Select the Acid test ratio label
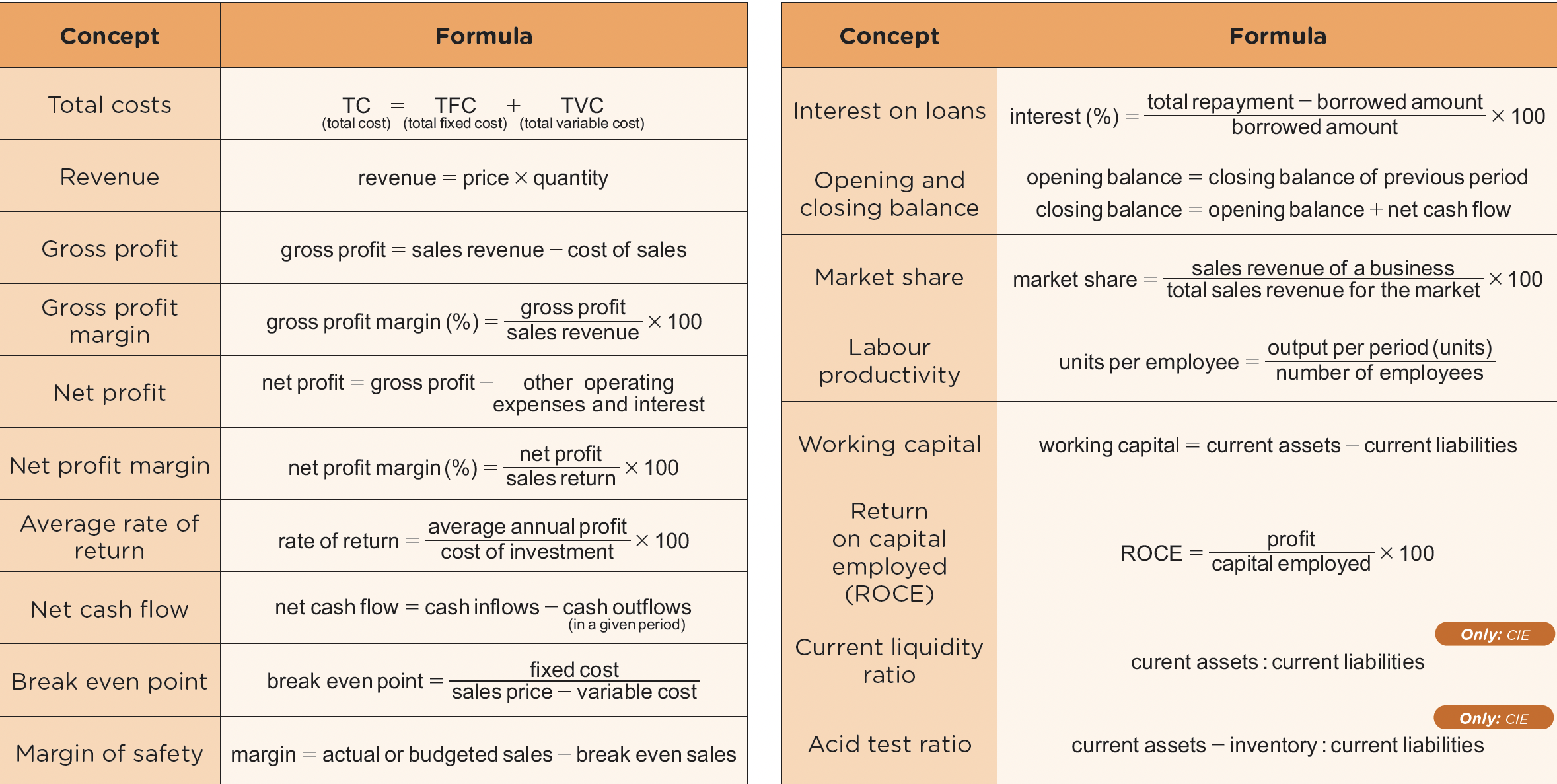1557x784 pixels. pyautogui.click(x=889, y=744)
